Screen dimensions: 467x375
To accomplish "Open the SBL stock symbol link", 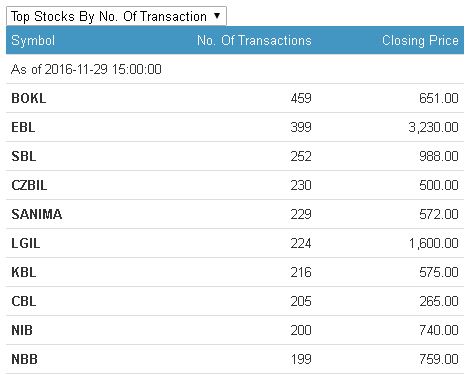I will pyautogui.click(x=24, y=156).
